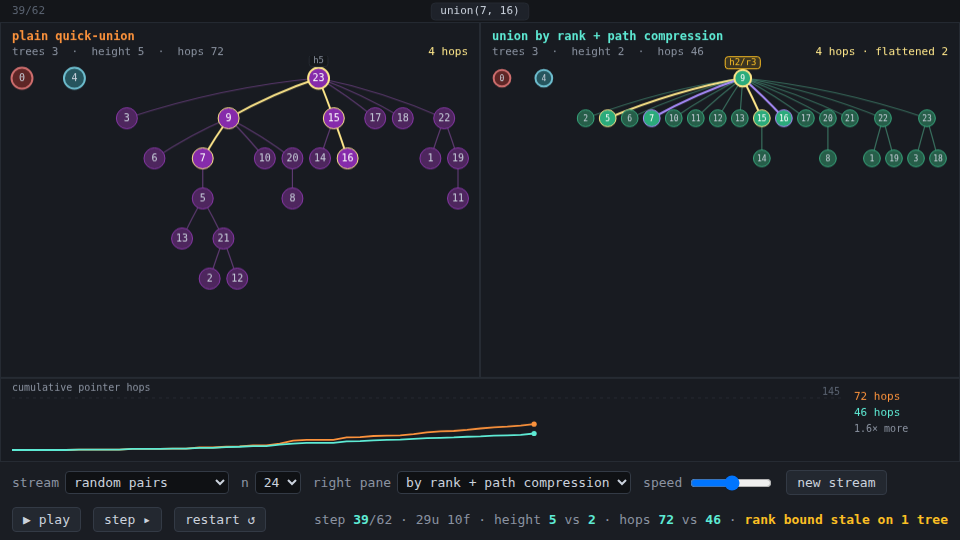Click root node 23 in plain quick-union tree
Image resolution: width=960 pixels, height=540 pixels.
coord(318,78)
